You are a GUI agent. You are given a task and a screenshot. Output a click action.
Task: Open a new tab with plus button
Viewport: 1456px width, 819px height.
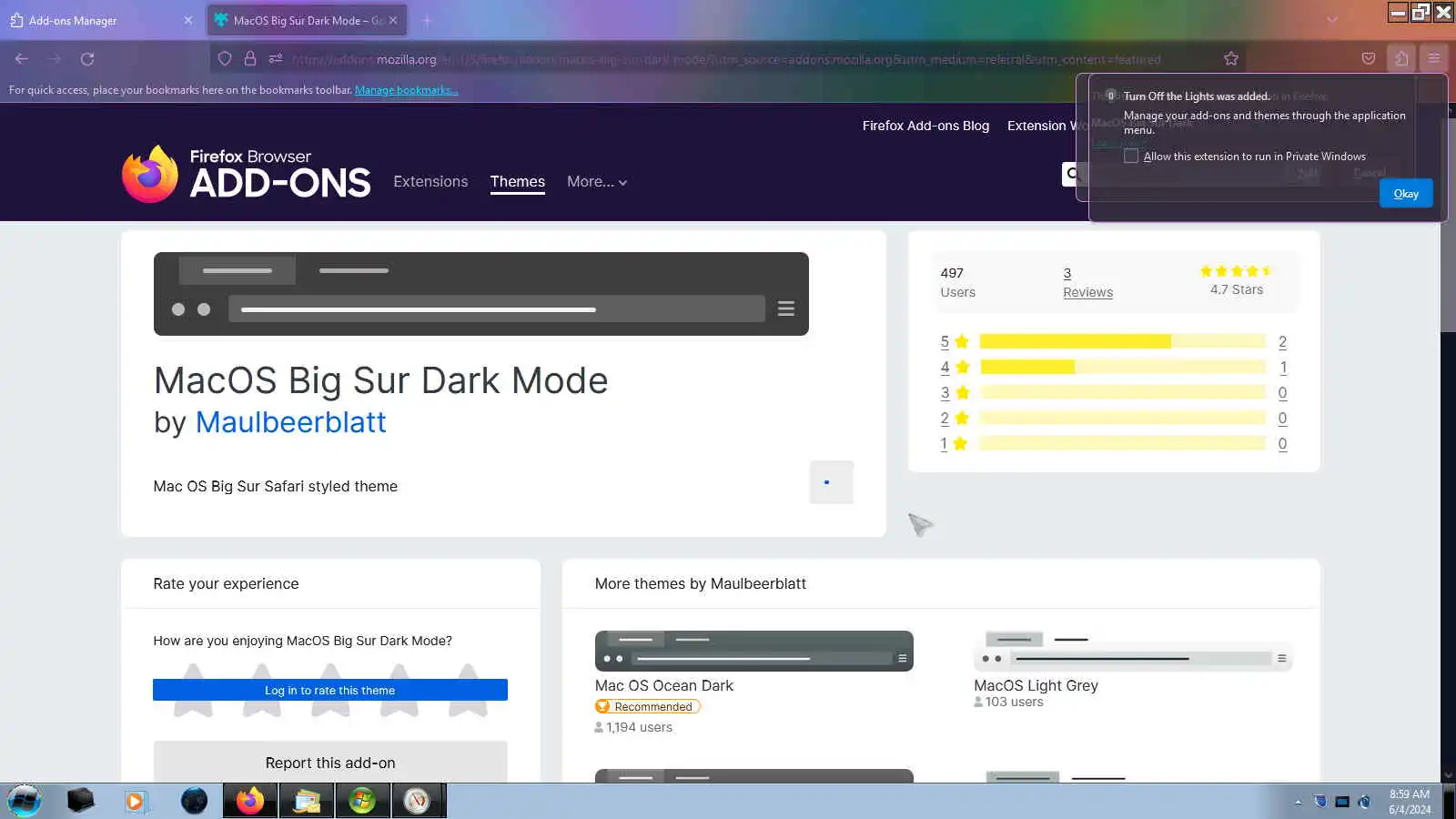coord(427,20)
